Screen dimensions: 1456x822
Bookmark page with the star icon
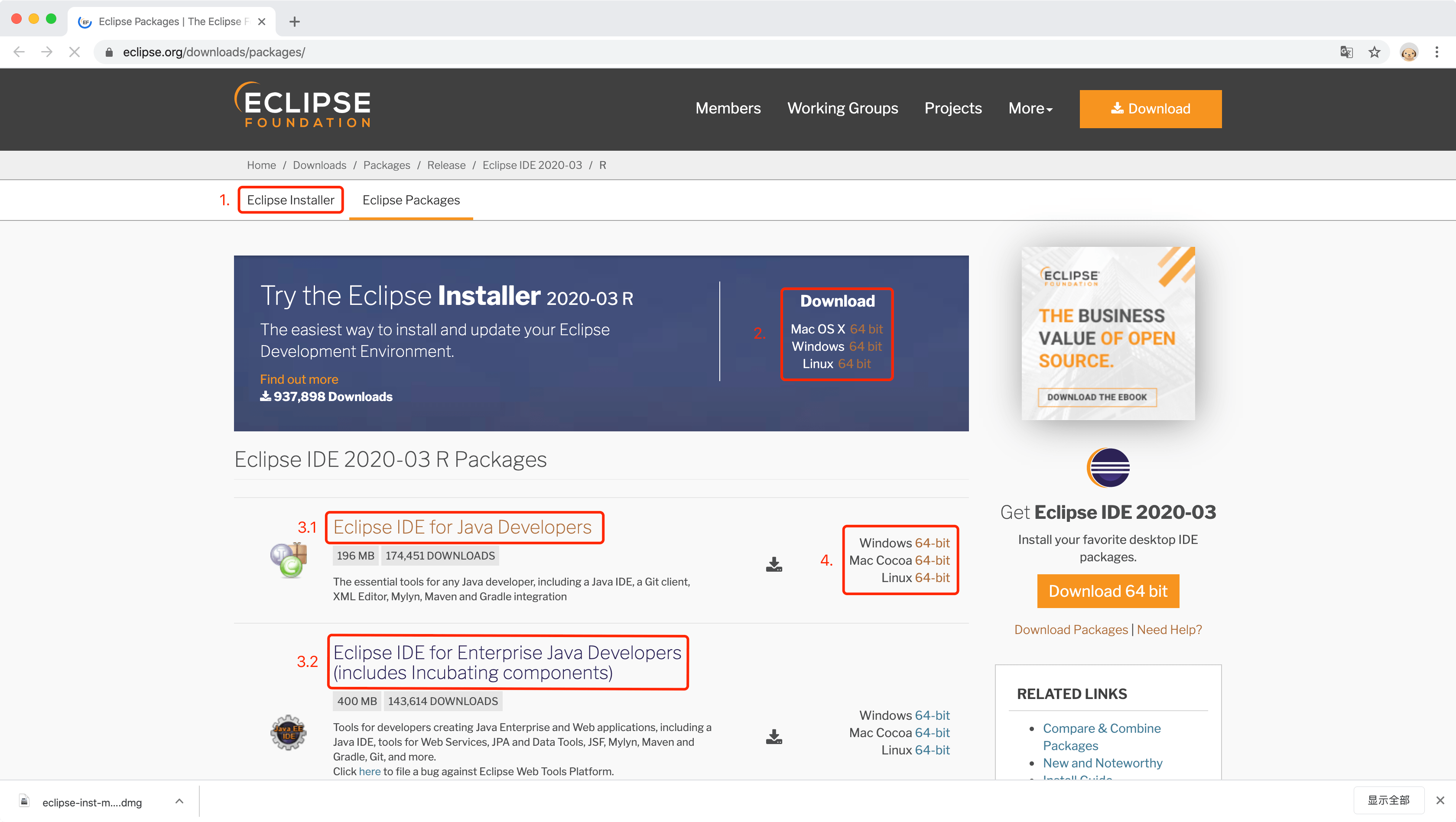(1374, 52)
